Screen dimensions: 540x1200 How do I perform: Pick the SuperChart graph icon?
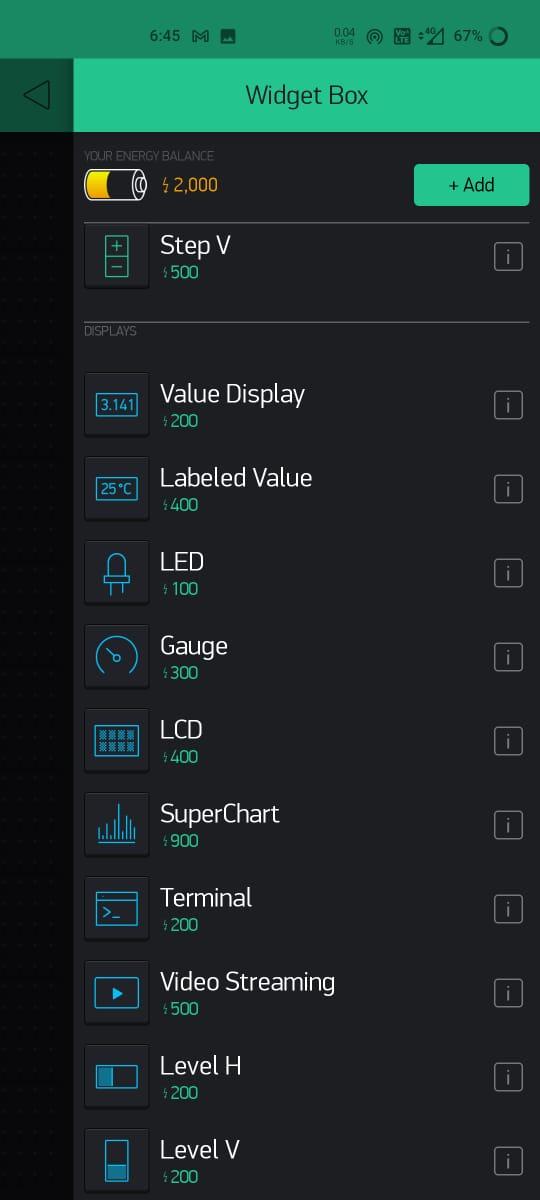tap(117, 825)
